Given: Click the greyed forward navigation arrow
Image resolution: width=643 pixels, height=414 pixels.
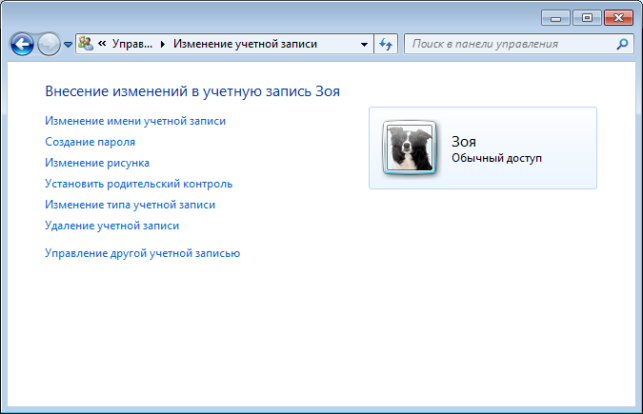Looking at the screenshot, I should (49, 44).
